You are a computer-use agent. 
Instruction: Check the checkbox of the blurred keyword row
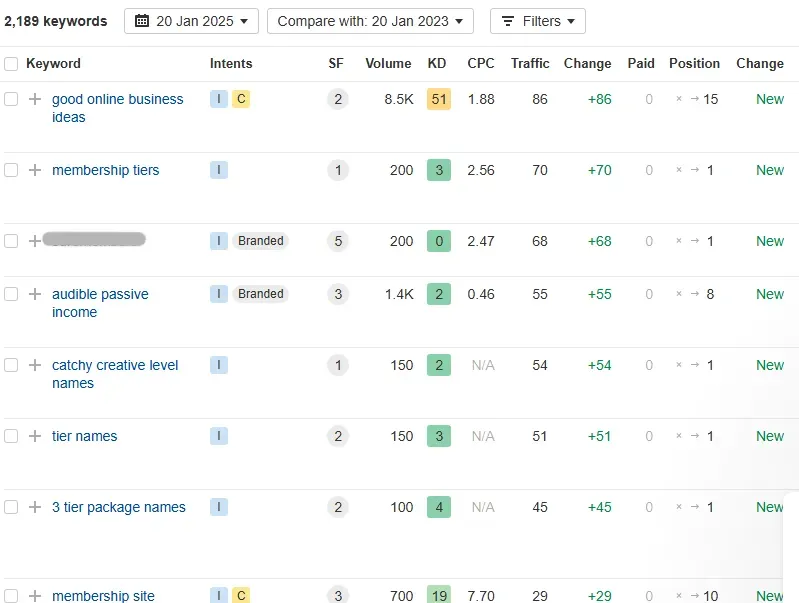[11, 241]
